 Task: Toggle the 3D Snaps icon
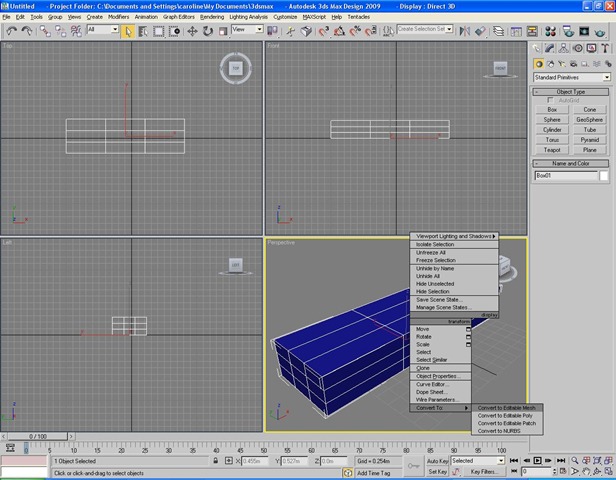click(x=324, y=31)
